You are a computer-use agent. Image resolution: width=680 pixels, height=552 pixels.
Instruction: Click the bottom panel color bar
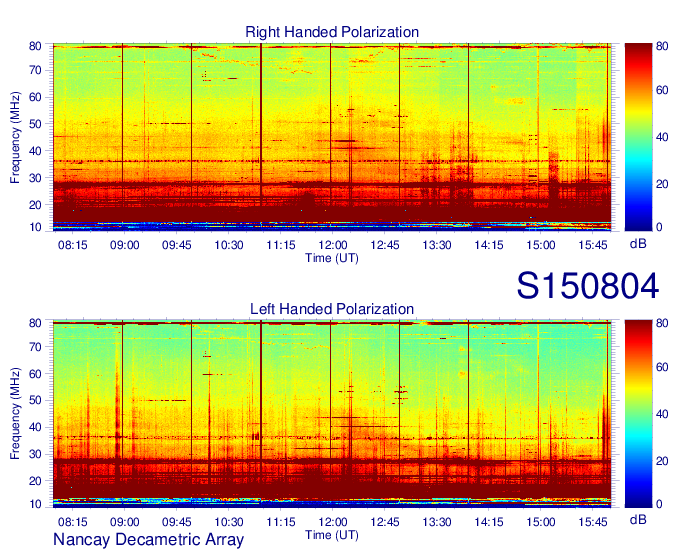click(638, 414)
